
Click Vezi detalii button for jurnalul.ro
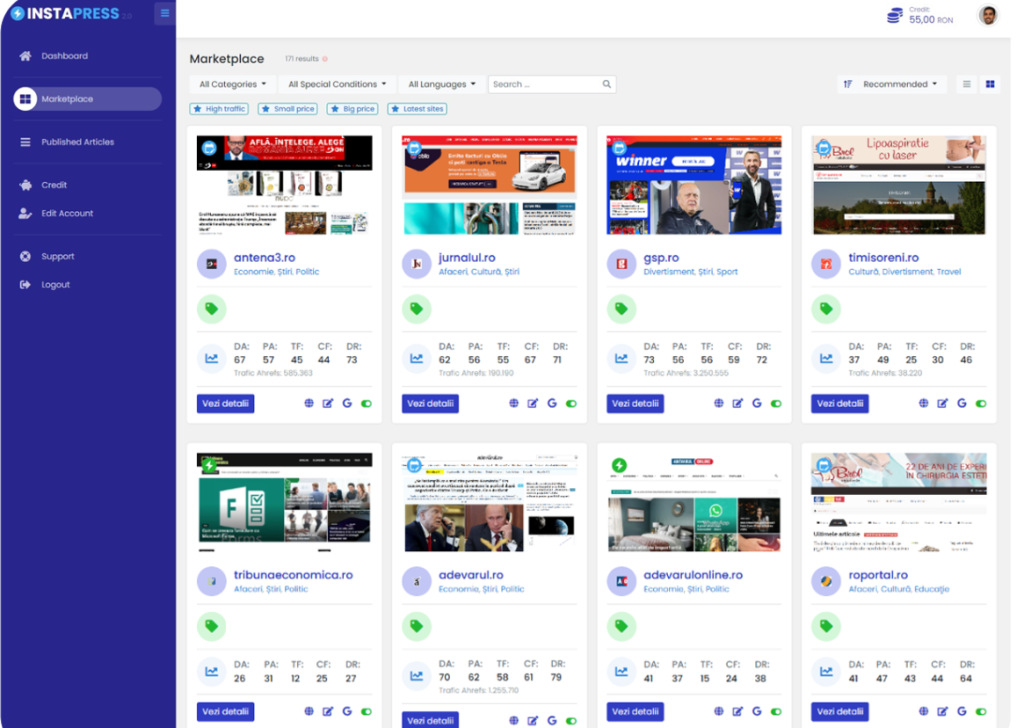point(430,404)
